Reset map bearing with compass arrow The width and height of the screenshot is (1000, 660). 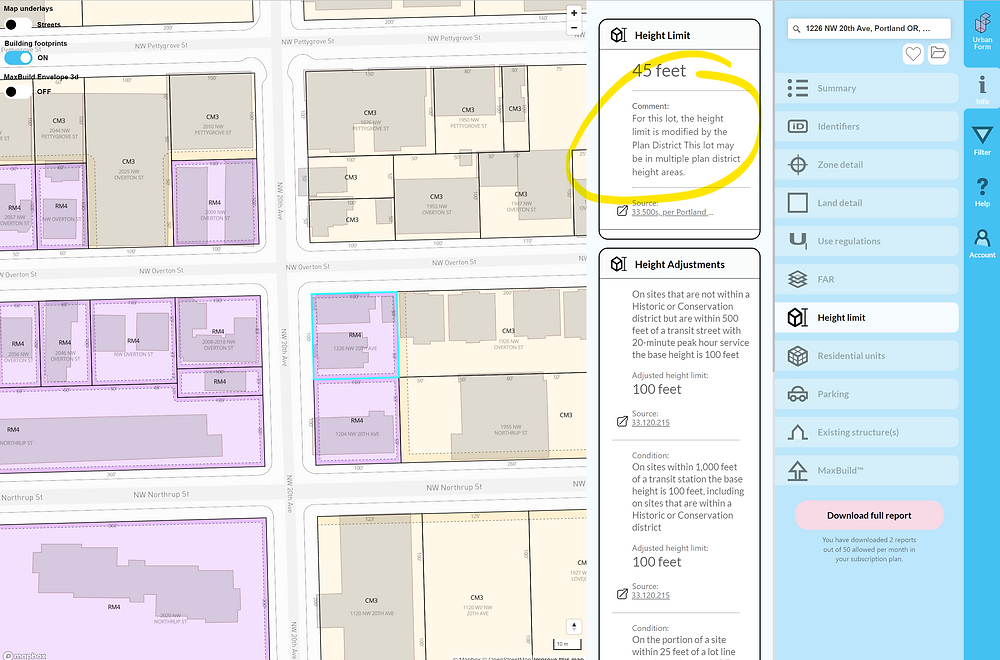point(573,626)
